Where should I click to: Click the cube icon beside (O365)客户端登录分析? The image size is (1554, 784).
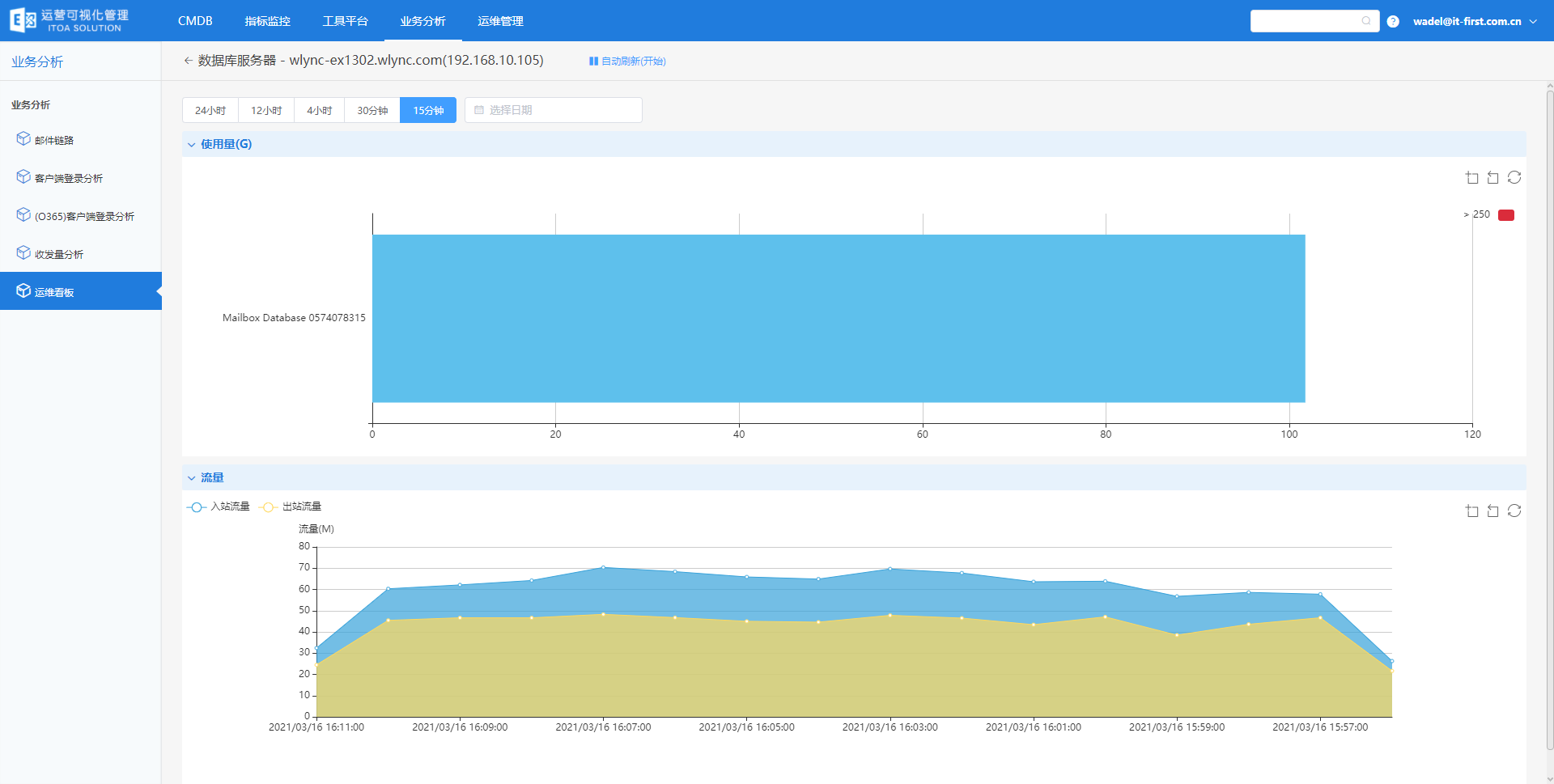tap(23, 215)
